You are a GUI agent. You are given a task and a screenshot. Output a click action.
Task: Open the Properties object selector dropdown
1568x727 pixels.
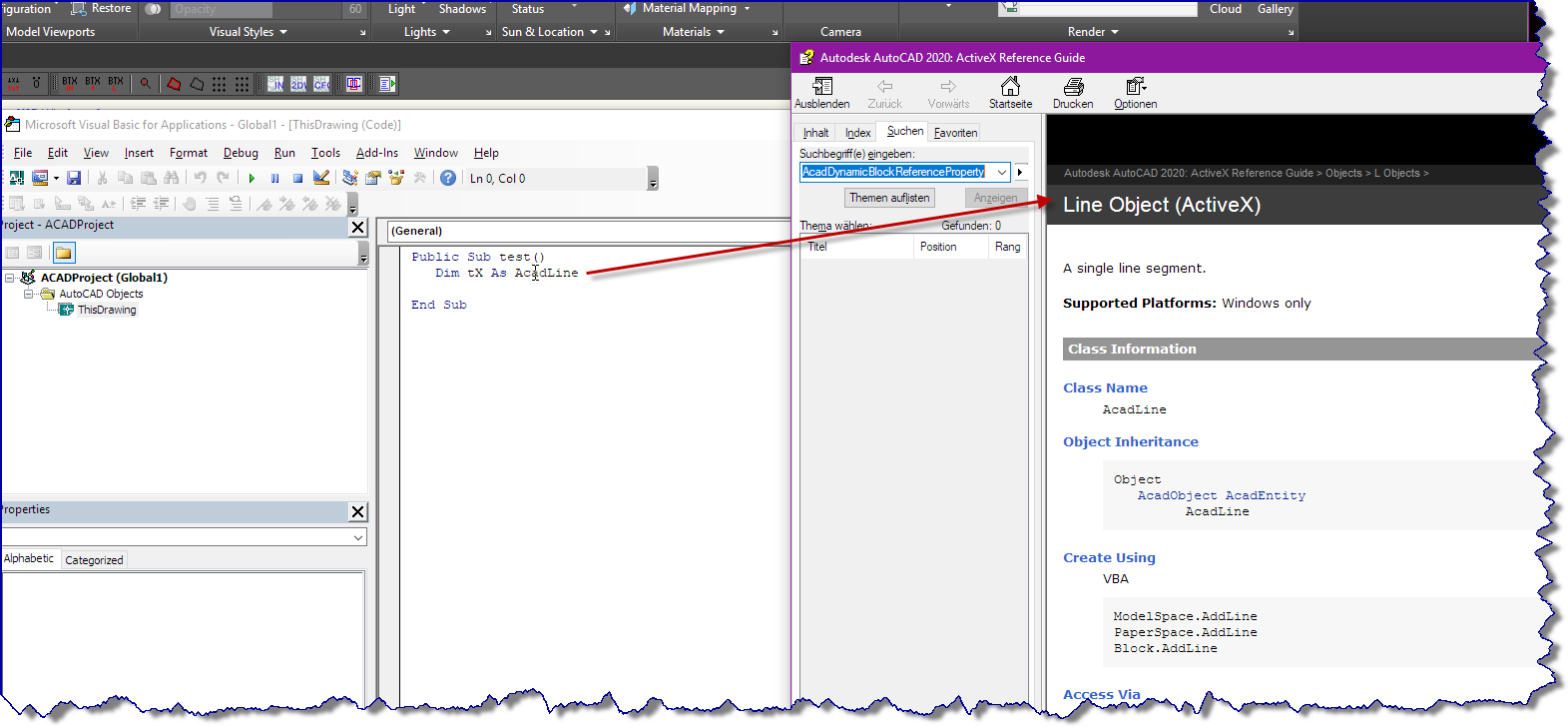click(x=358, y=537)
